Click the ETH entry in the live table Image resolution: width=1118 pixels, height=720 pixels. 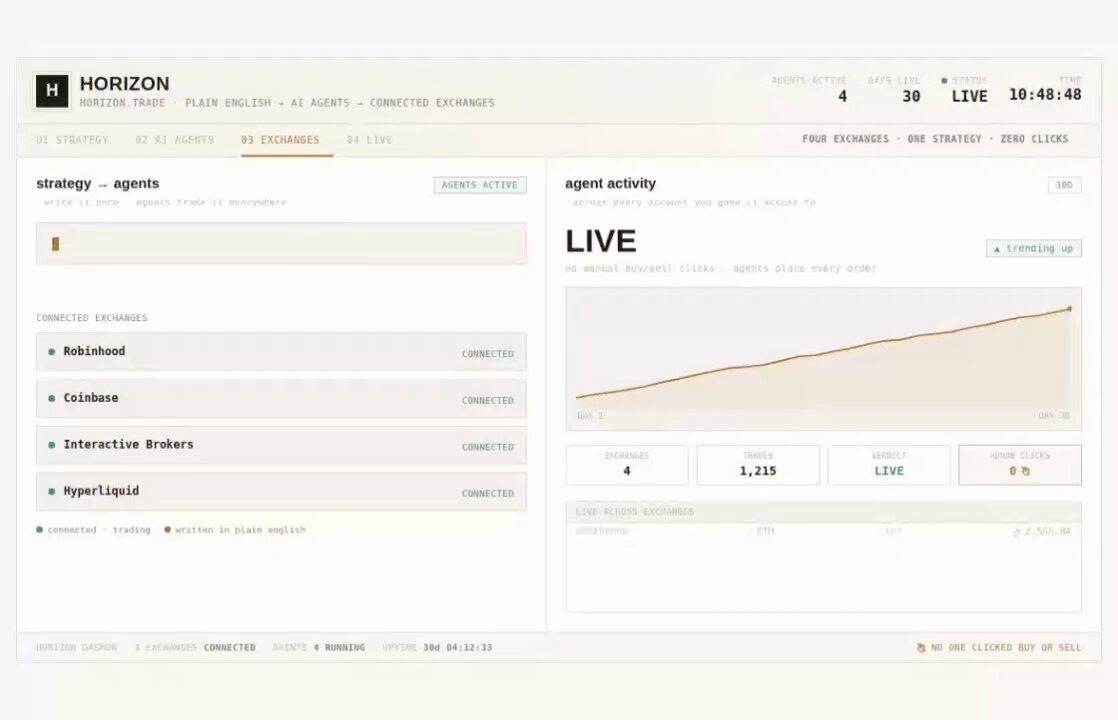click(765, 532)
